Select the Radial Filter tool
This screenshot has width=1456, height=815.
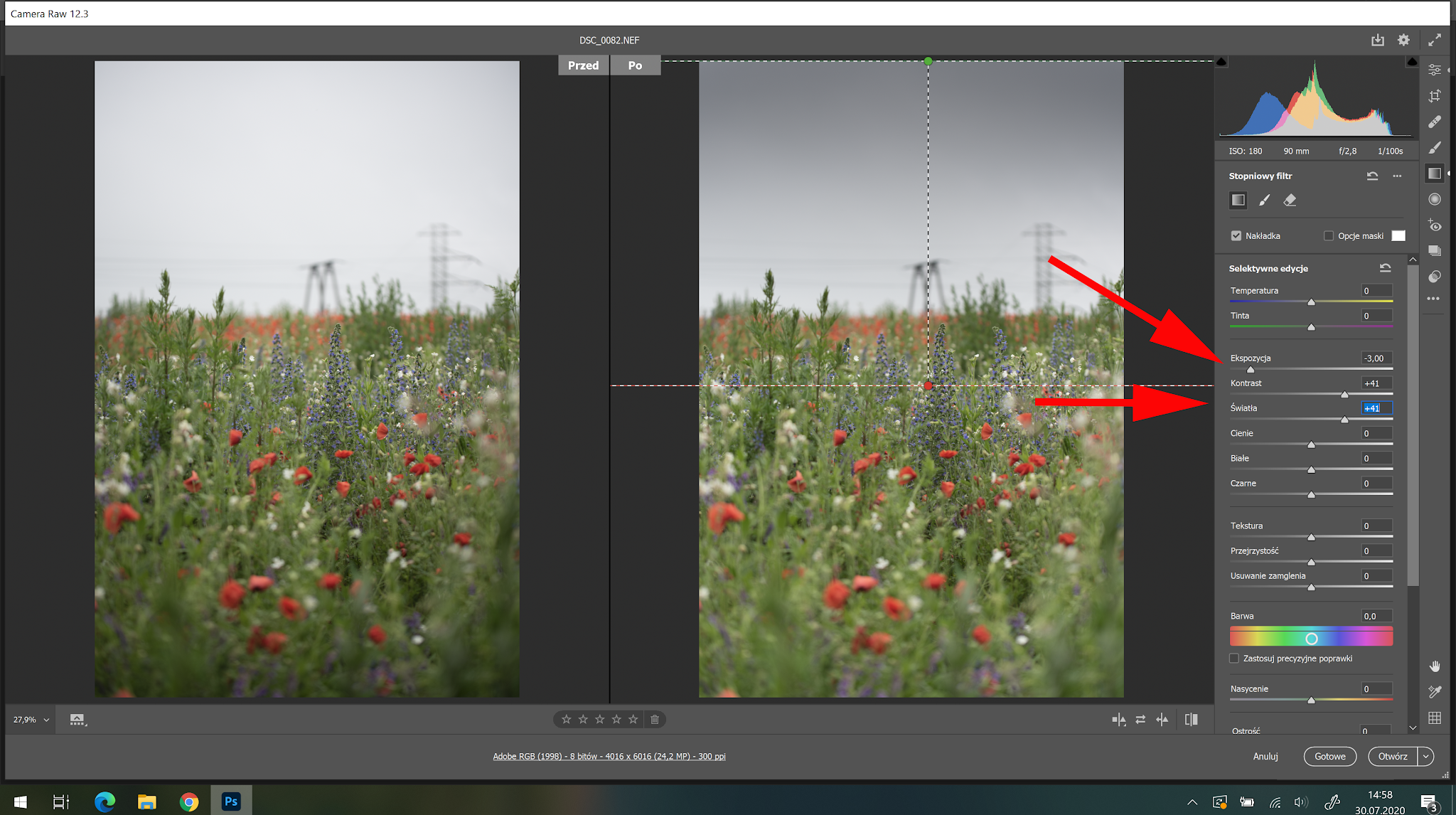(x=1435, y=199)
